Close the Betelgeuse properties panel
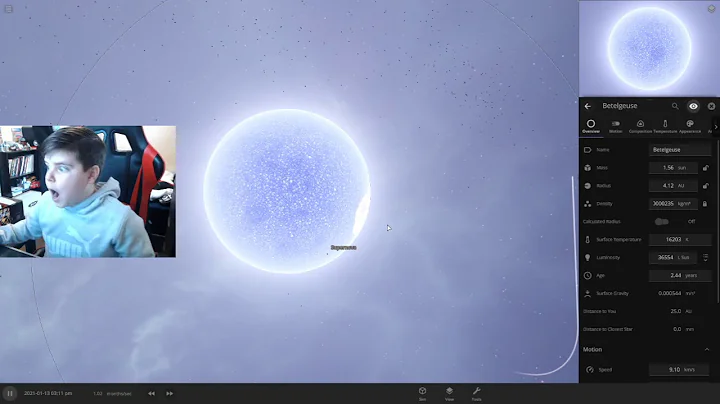Viewport: 720px width, 404px height. tap(711, 106)
